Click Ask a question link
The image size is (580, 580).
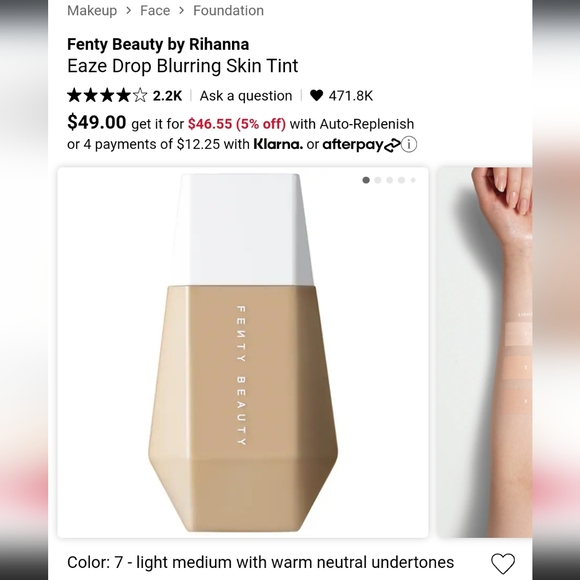tap(246, 96)
